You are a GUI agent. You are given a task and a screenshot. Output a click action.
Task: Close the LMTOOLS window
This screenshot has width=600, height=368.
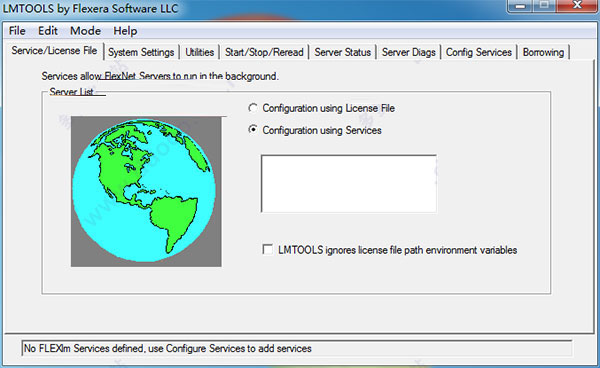click(x=577, y=5)
